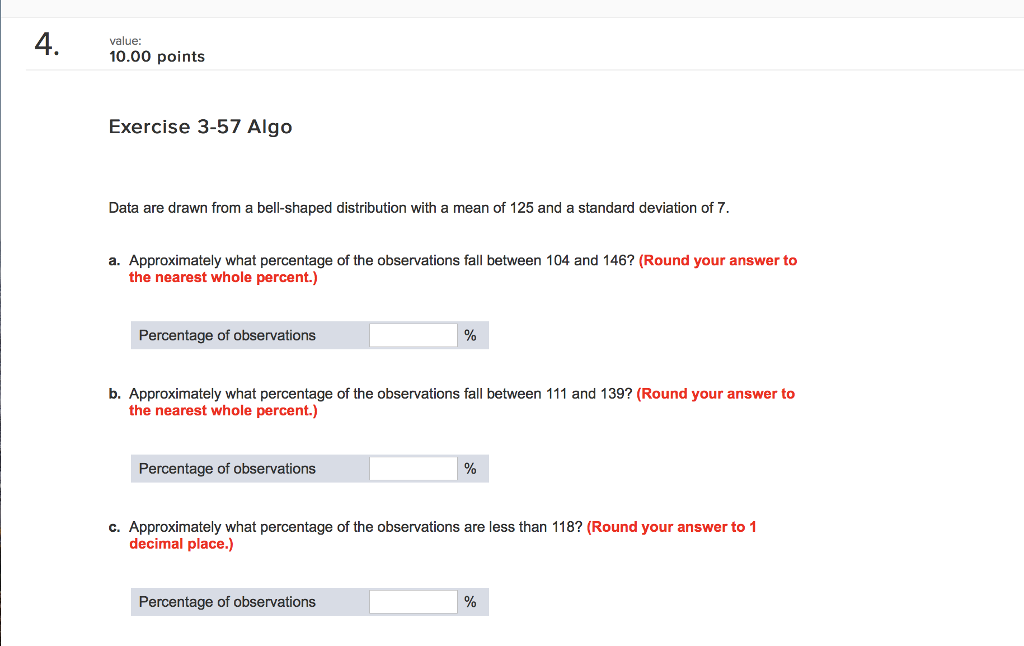Click the % unit cell for part b
The image size is (1024, 646).
click(471, 468)
